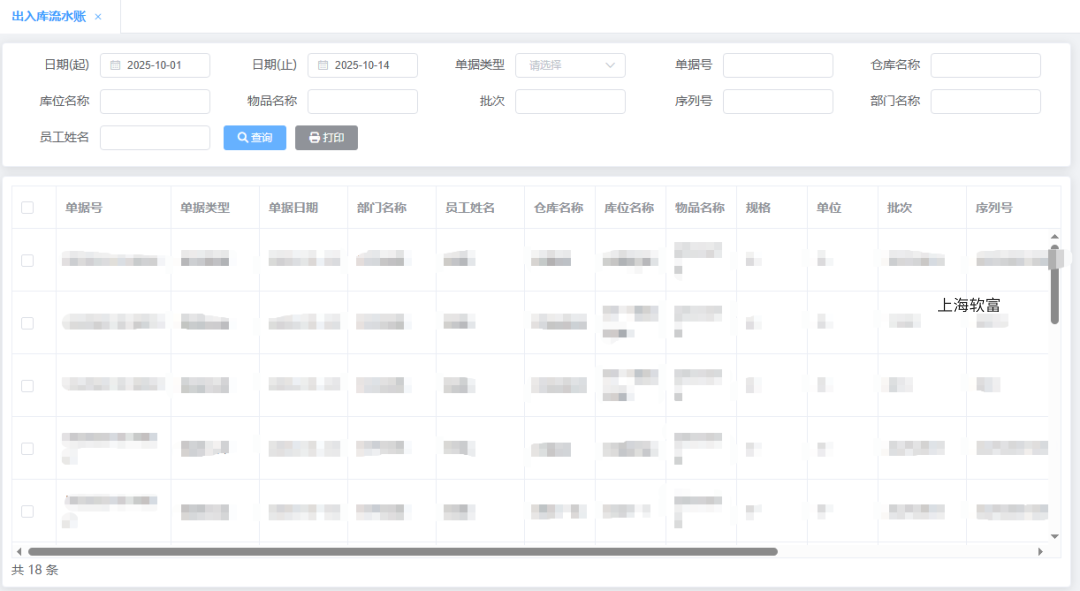Toggle the select-all checkbox in table header
The height and width of the screenshot is (591, 1080).
[x=27, y=208]
